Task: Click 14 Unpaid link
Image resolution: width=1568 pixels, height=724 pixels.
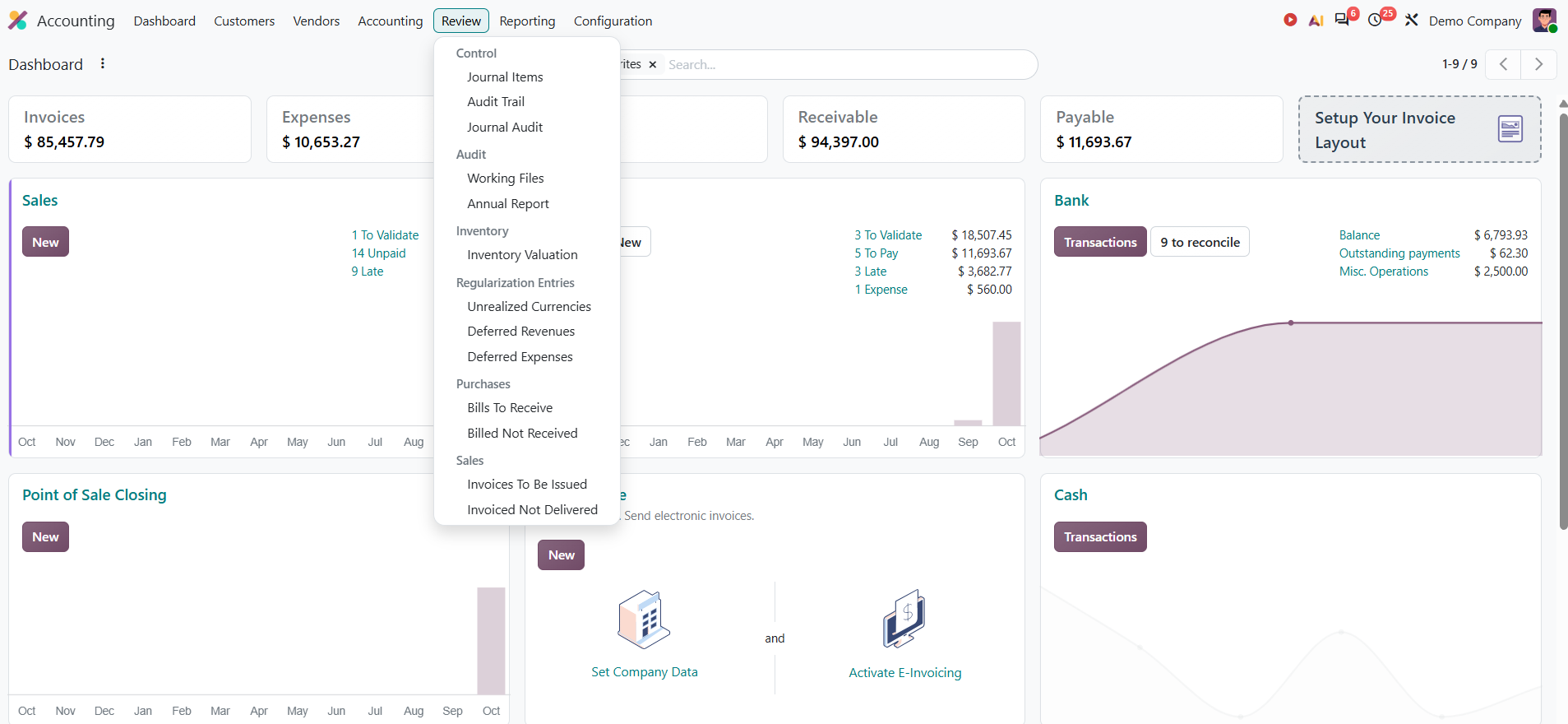Action: click(x=378, y=253)
